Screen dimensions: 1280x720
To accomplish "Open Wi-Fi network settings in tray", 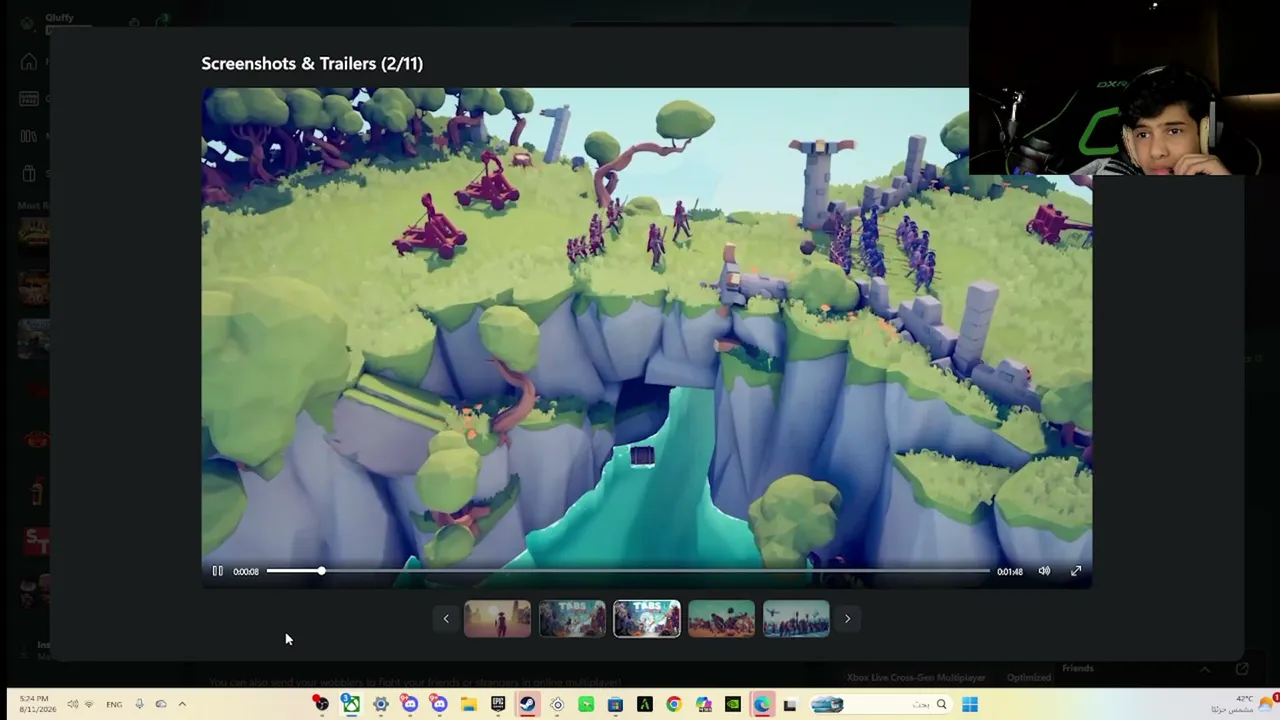I will [x=89, y=704].
